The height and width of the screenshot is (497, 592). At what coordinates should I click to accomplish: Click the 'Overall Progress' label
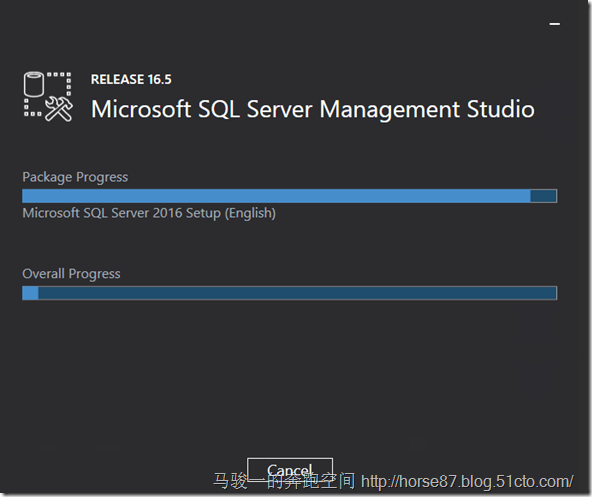(71, 274)
